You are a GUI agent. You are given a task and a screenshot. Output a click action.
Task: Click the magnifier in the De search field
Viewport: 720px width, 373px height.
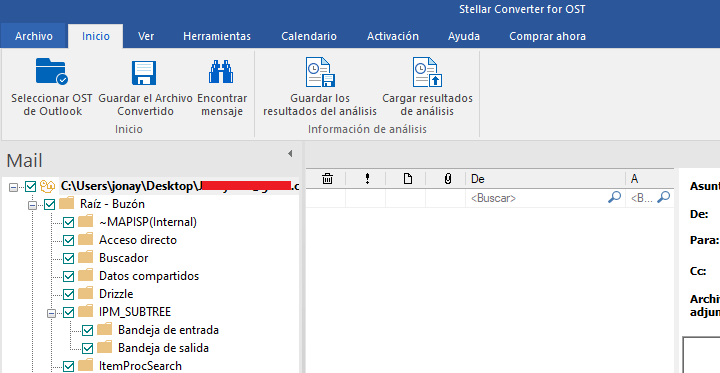(x=614, y=198)
